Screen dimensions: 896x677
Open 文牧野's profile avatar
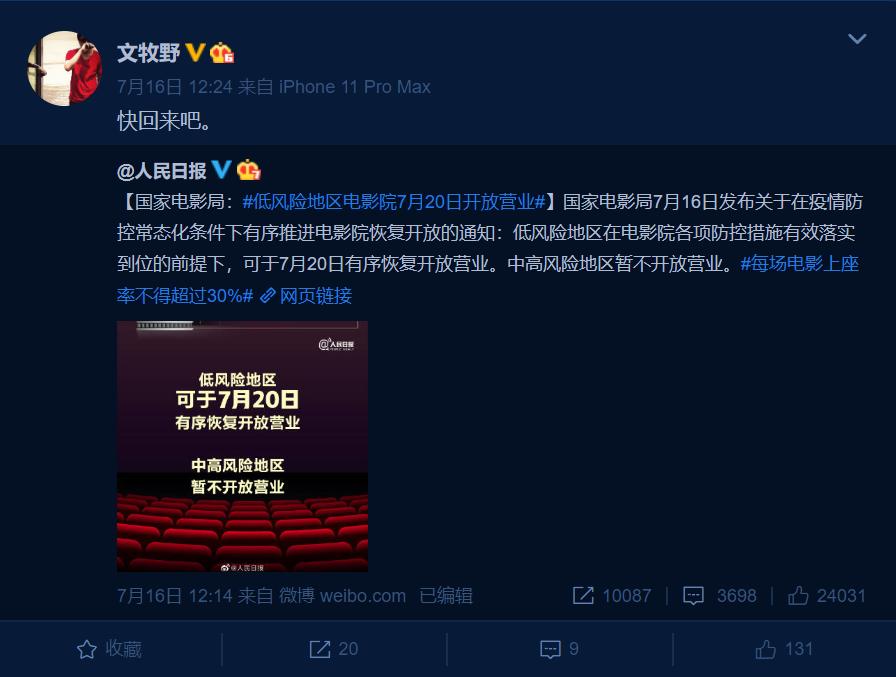(x=65, y=68)
